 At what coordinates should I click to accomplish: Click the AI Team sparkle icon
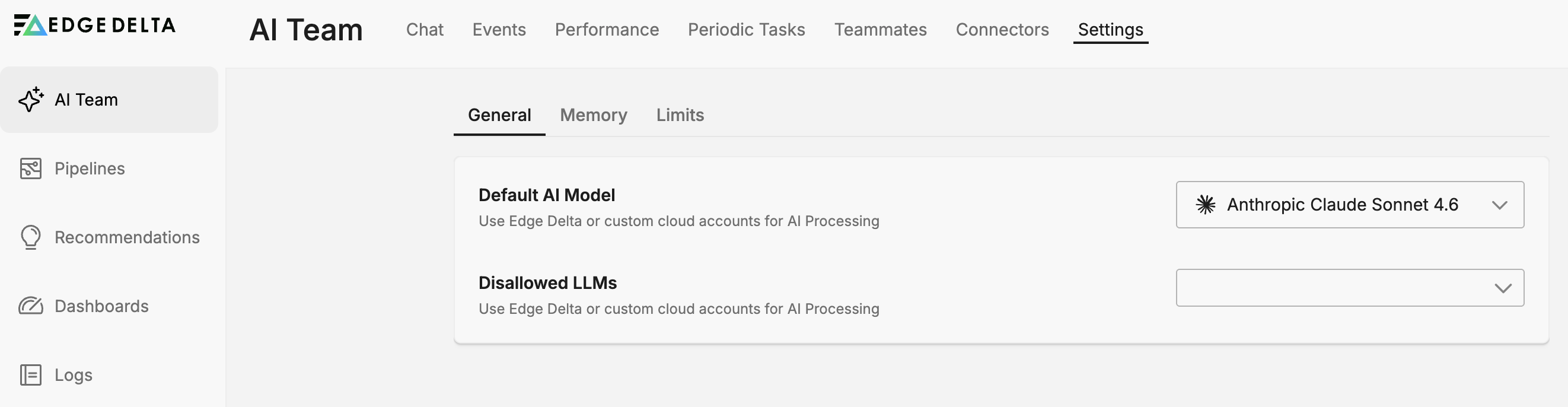point(30,99)
